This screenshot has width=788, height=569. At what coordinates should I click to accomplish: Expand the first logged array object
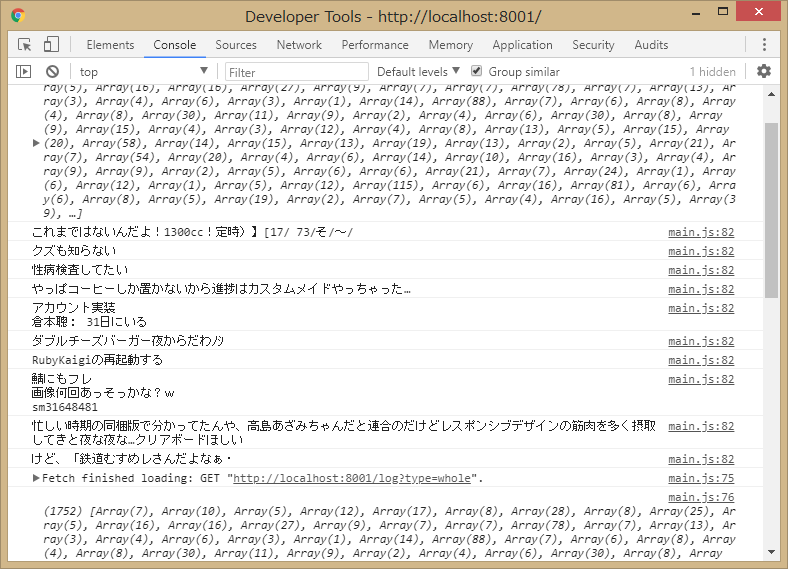point(37,143)
